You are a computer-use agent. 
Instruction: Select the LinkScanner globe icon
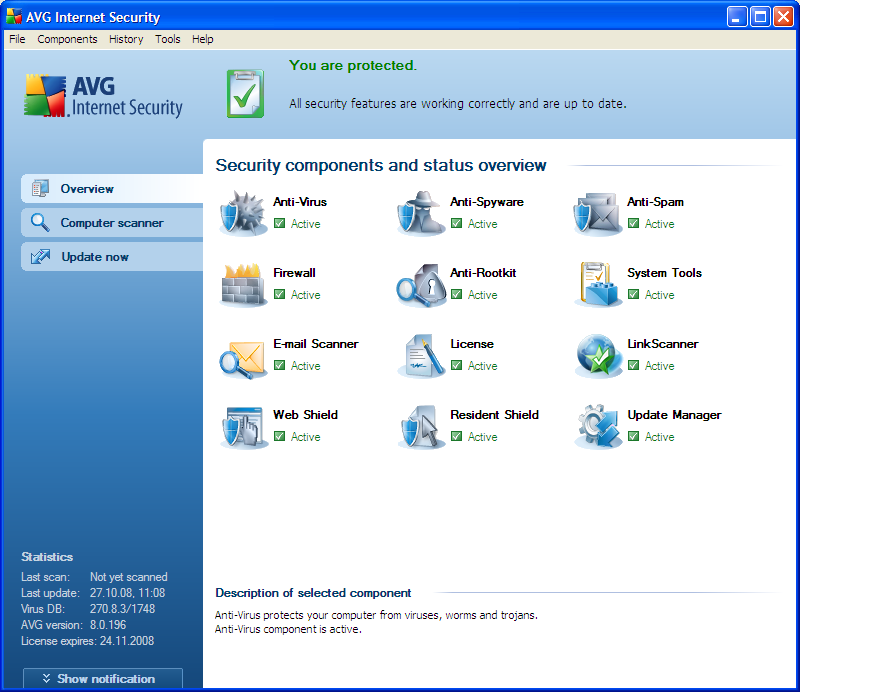tap(598, 356)
